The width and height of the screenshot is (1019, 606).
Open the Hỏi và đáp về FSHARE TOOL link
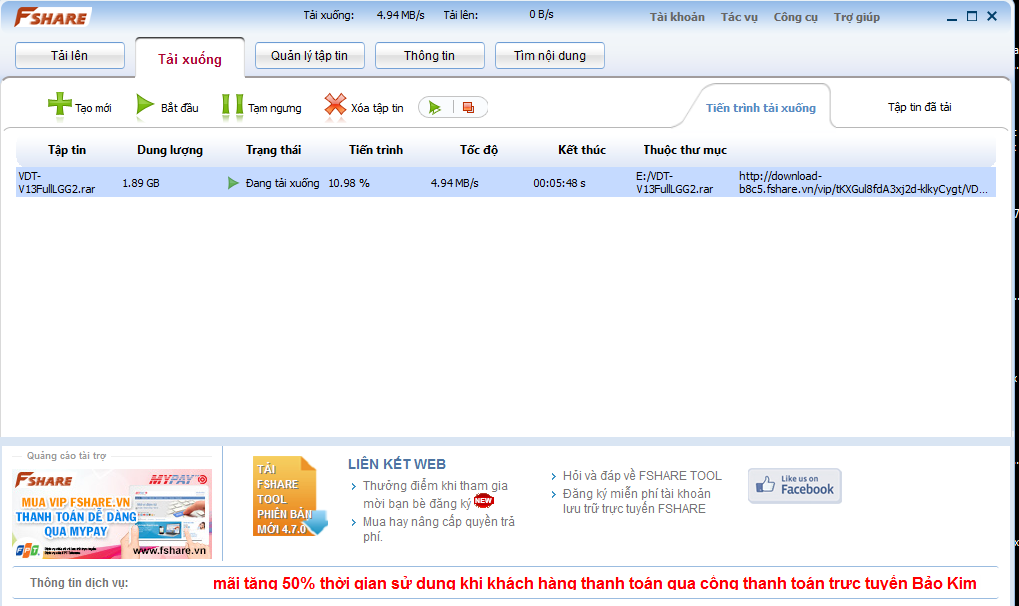(641, 476)
